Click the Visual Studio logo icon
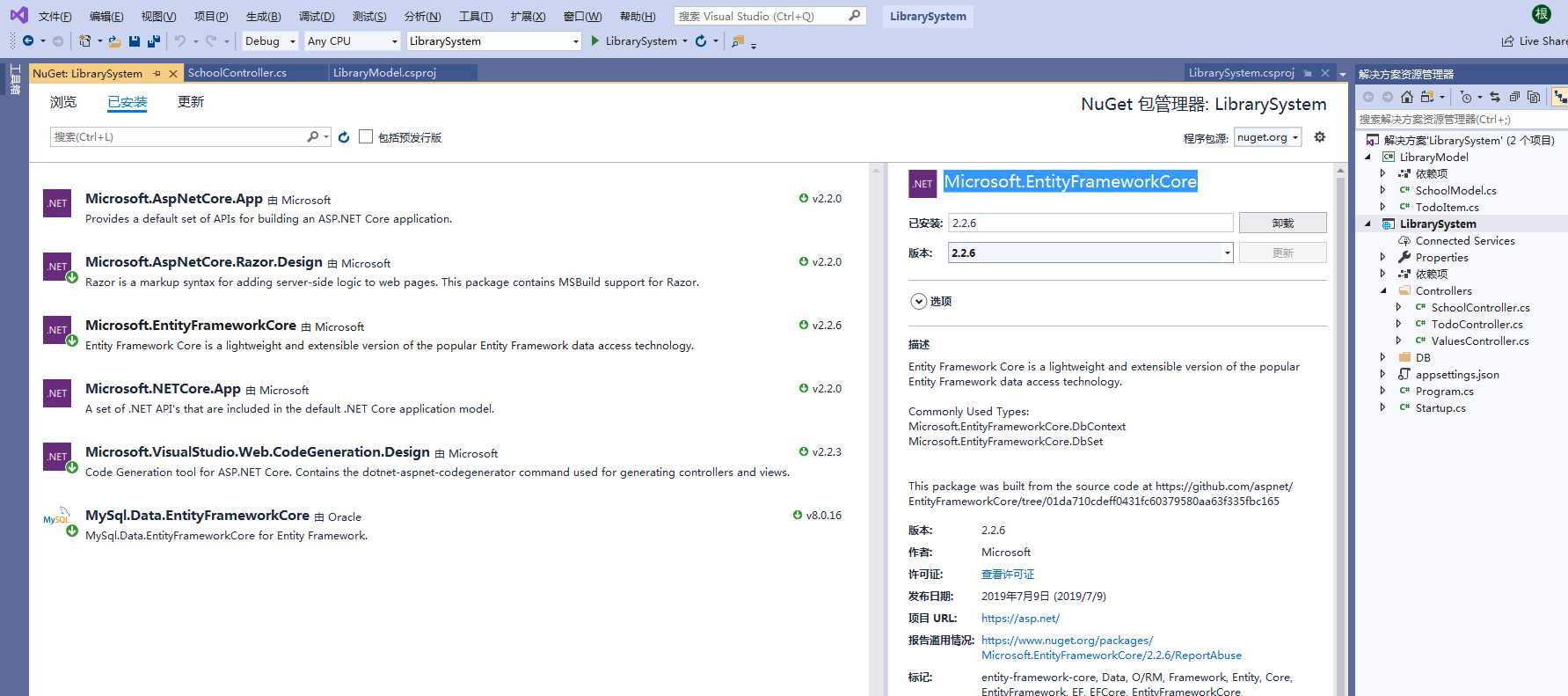Image resolution: width=1568 pixels, height=696 pixels. coord(18,15)
